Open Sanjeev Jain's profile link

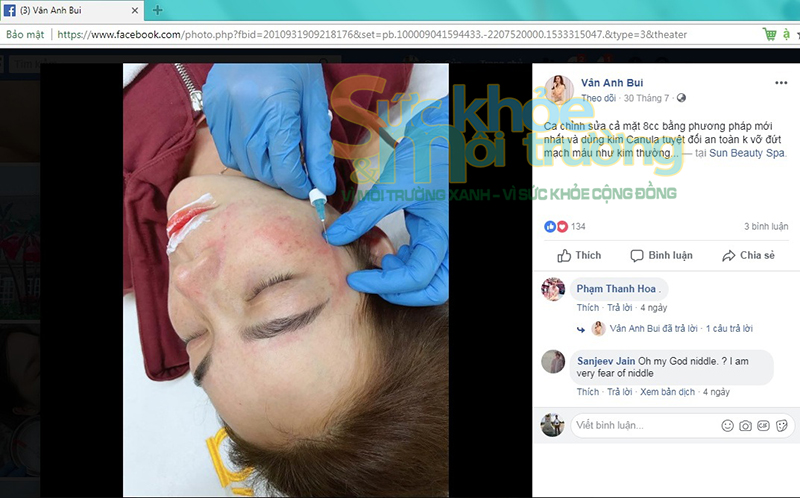coord(606,361)
